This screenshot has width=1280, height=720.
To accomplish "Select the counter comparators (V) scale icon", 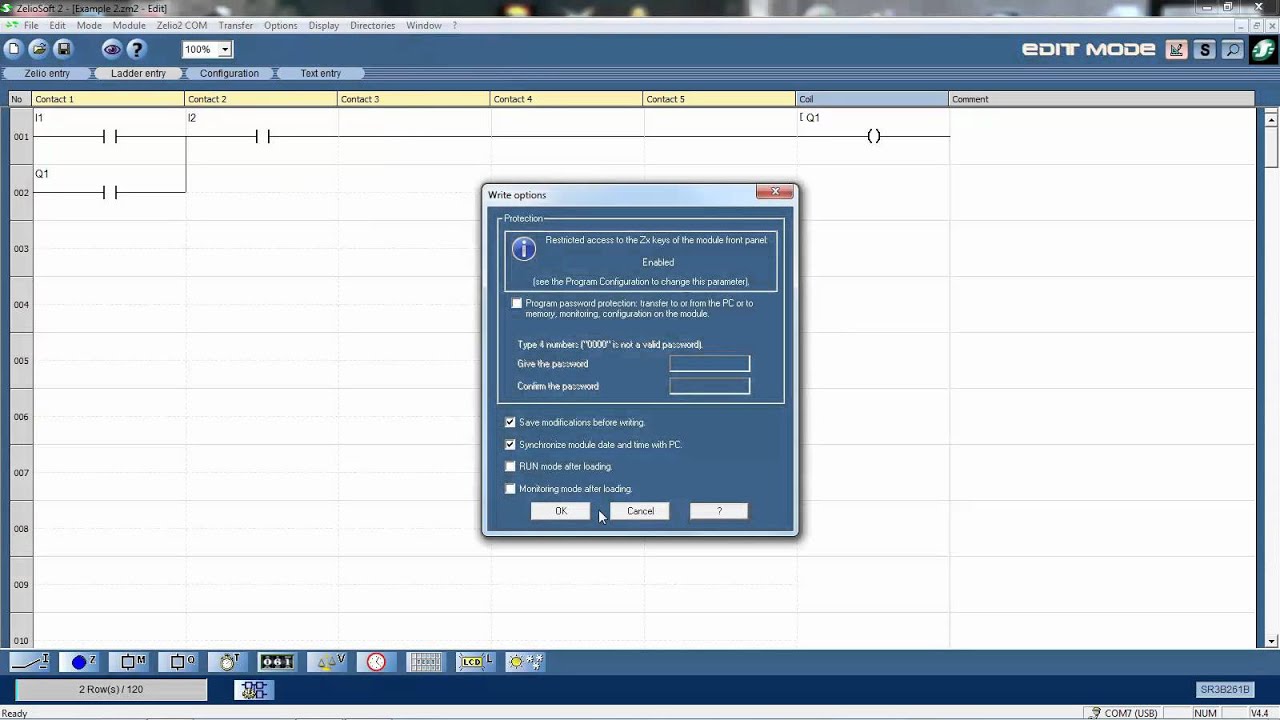I will click(326, 661).
